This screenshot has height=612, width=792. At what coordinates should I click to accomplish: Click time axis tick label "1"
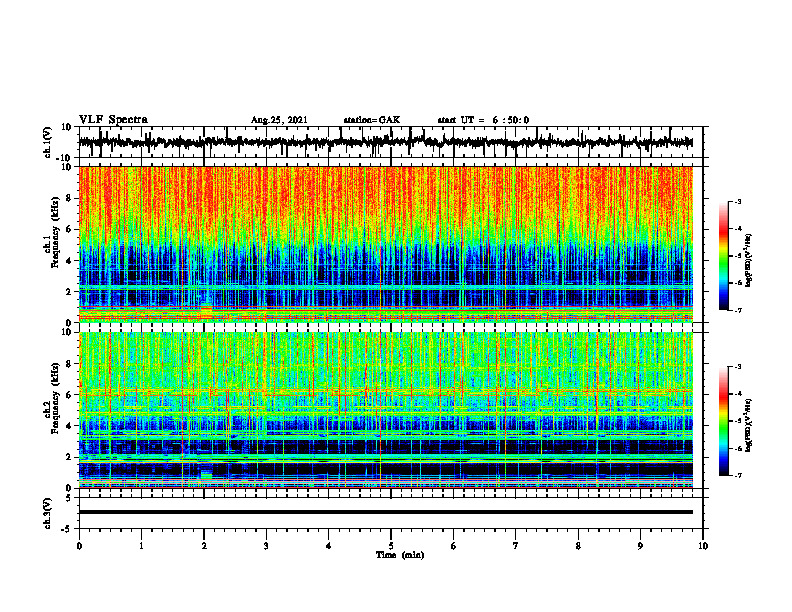[x=141, y=546]
